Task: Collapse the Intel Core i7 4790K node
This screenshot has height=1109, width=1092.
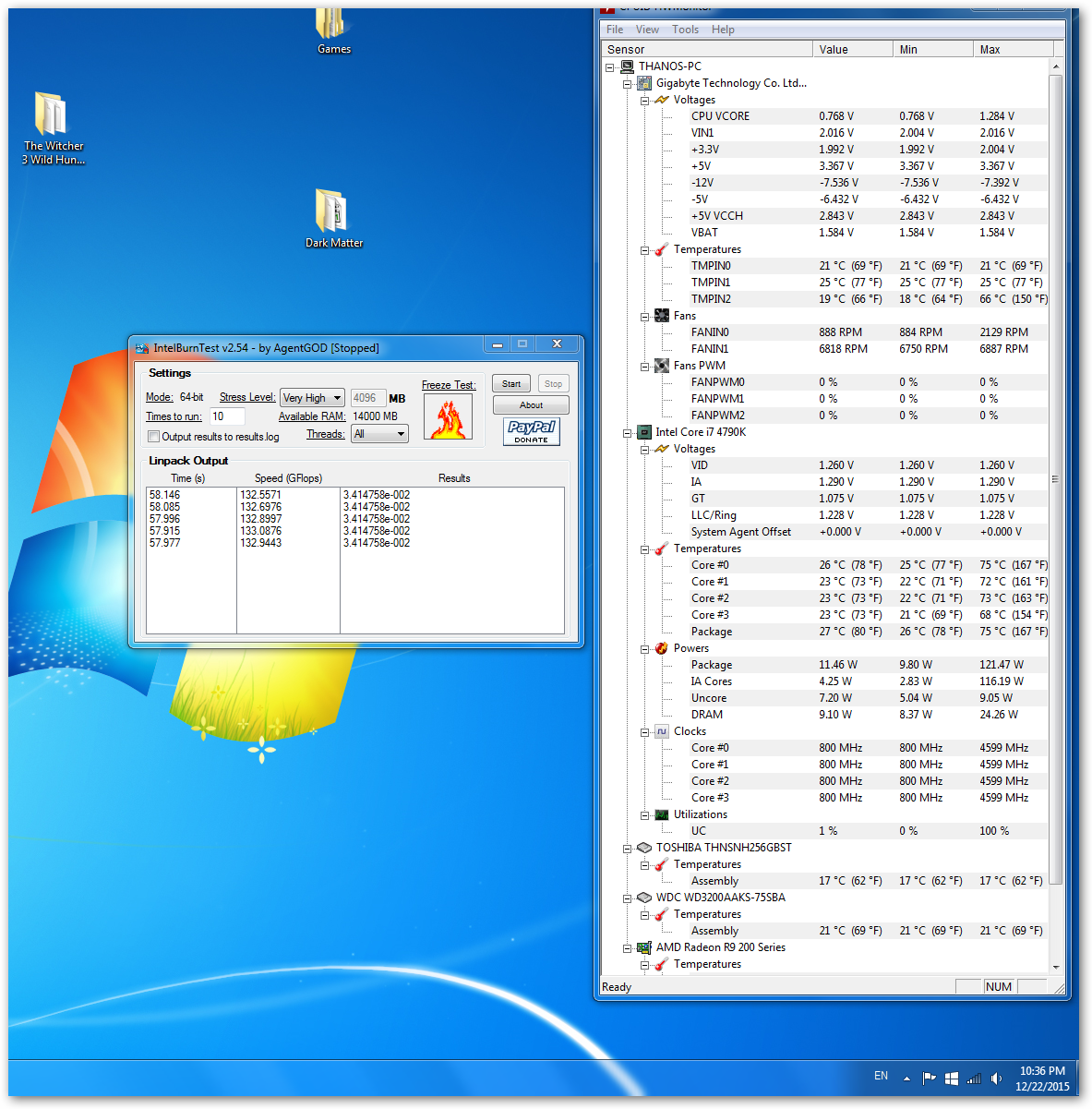Action: [x=628, y=432]
